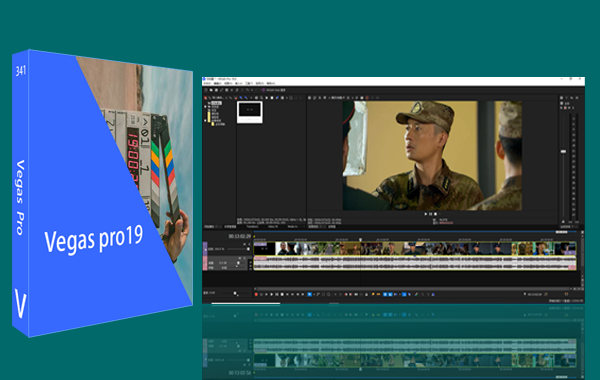Screen dimensions: 600x380
Task: Stop playback in the timeline transport bar
Action: [x=282, y=294]
